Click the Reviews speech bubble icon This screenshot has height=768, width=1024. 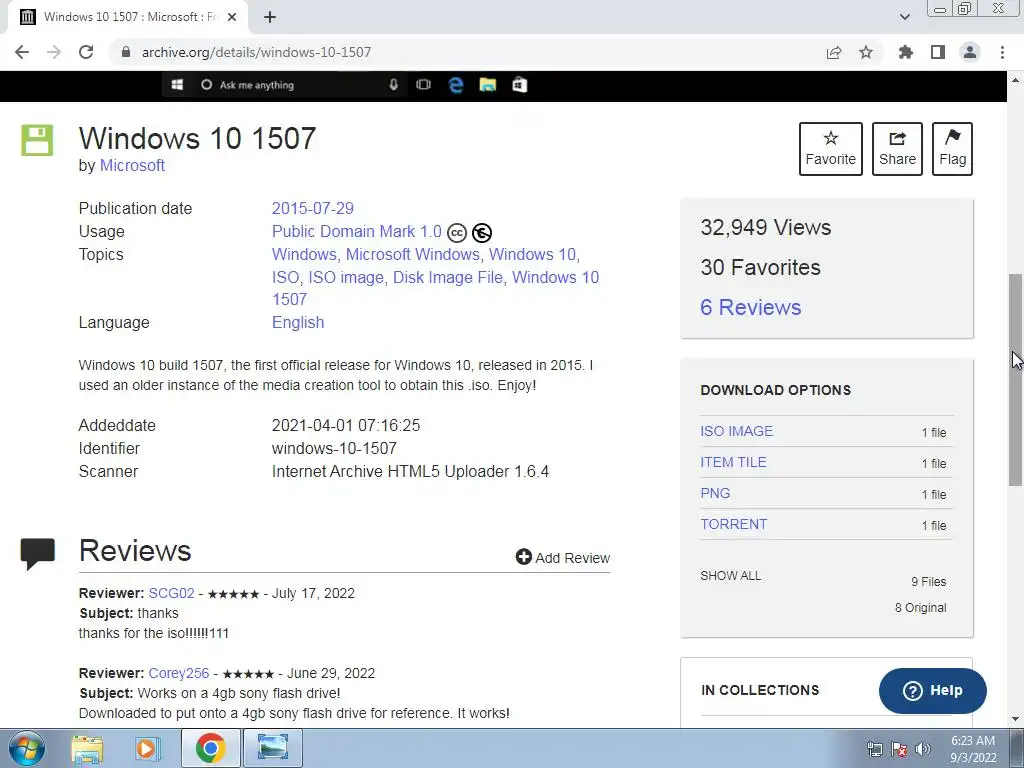[38, 554]
